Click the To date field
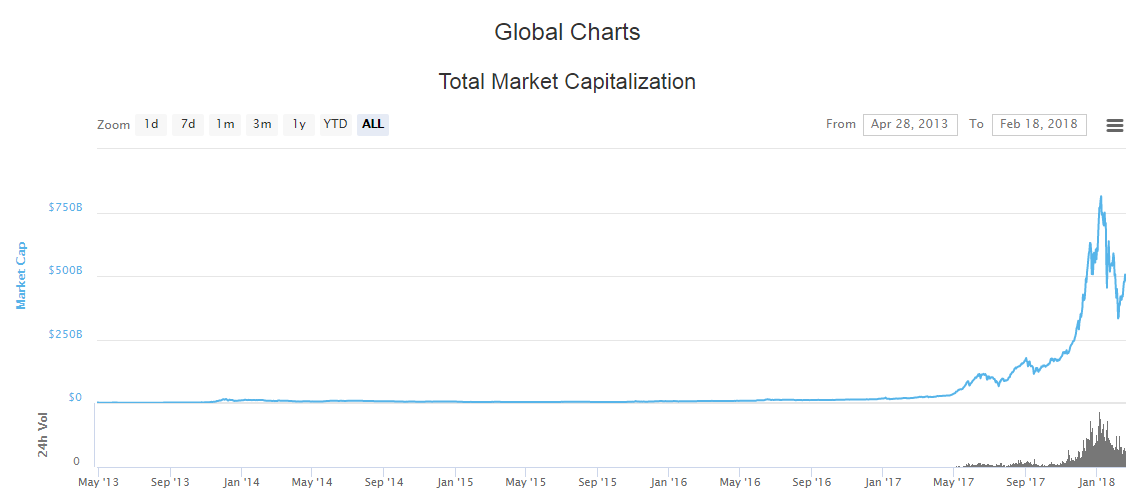 click(x=1038, y=124)
